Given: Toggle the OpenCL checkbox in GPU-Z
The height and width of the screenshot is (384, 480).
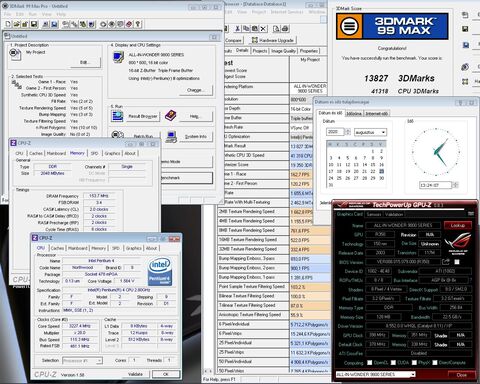Looking at the screenshot, I should tap(370, 362).
